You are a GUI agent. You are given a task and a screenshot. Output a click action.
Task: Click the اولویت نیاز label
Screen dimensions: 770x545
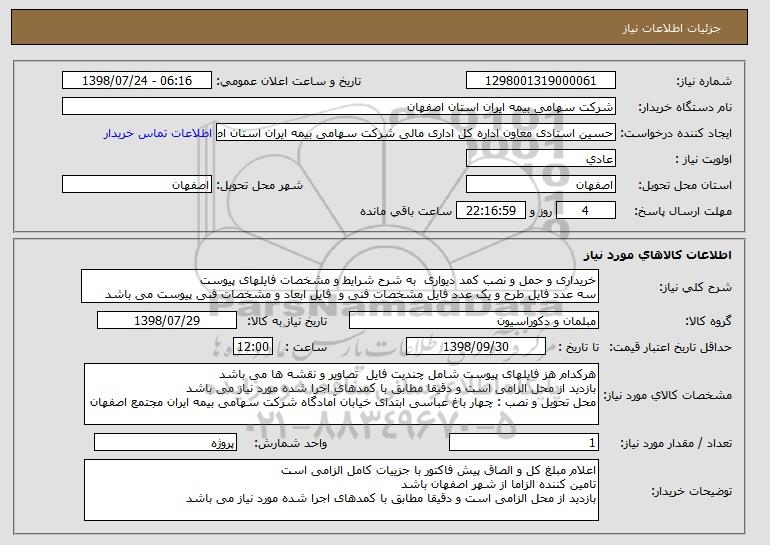703,159
